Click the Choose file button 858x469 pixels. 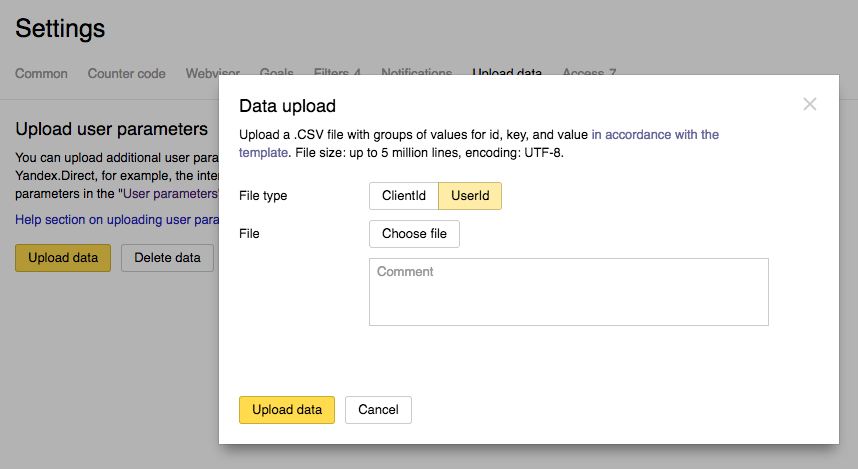(x=414, y=234)
